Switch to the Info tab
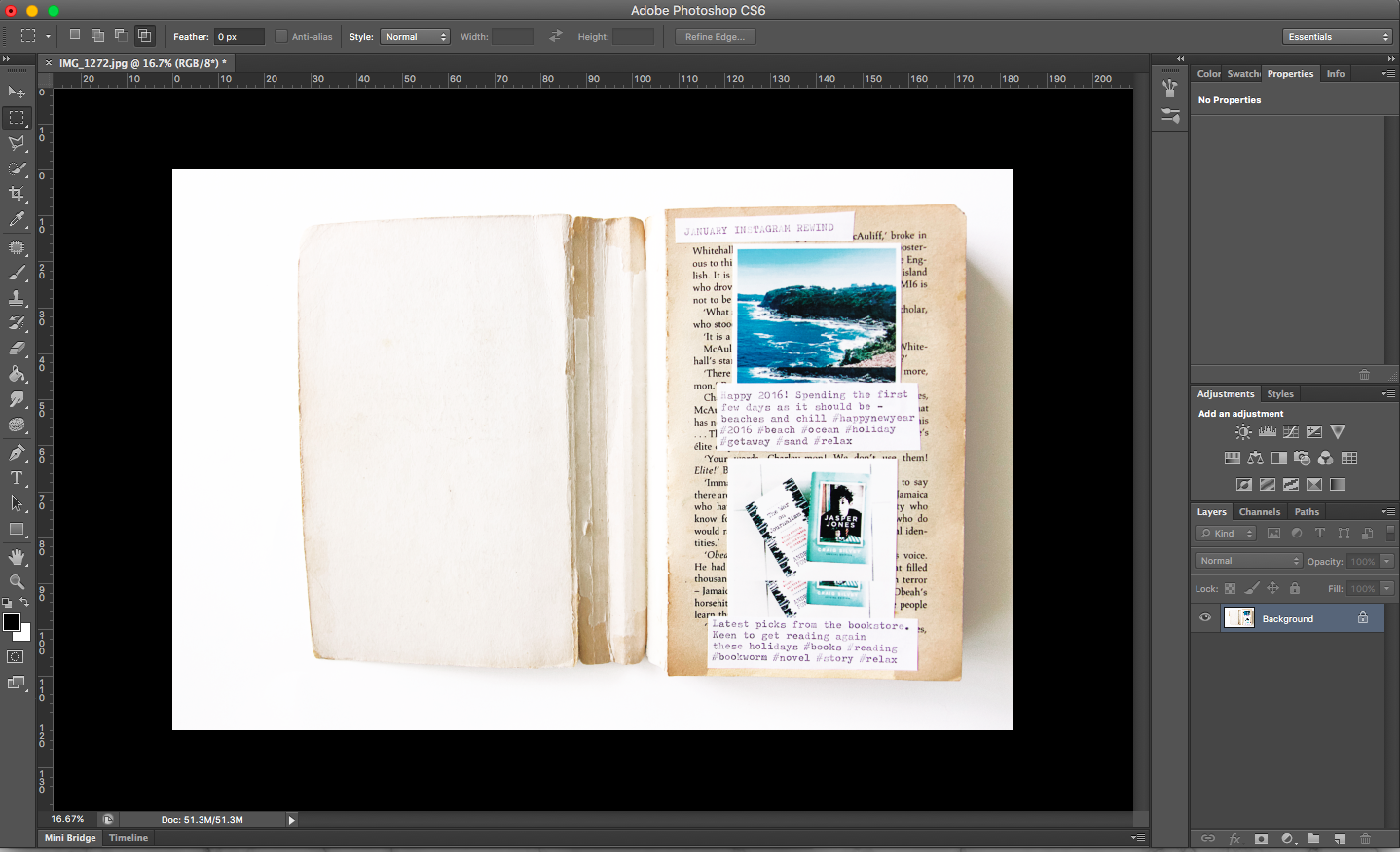 [1336, 74]
